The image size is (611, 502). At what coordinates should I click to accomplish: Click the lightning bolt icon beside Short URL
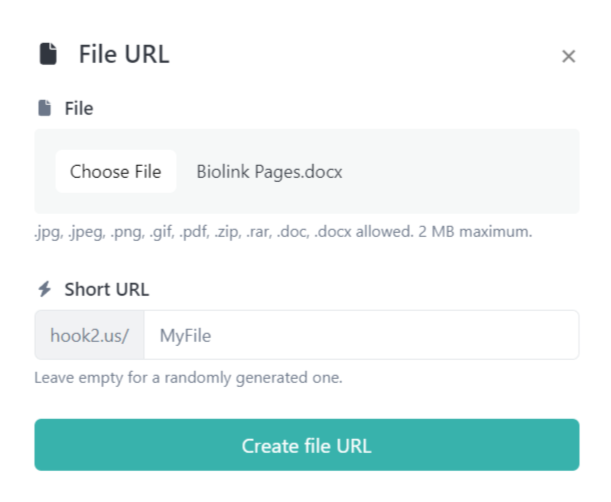(44, 289)
